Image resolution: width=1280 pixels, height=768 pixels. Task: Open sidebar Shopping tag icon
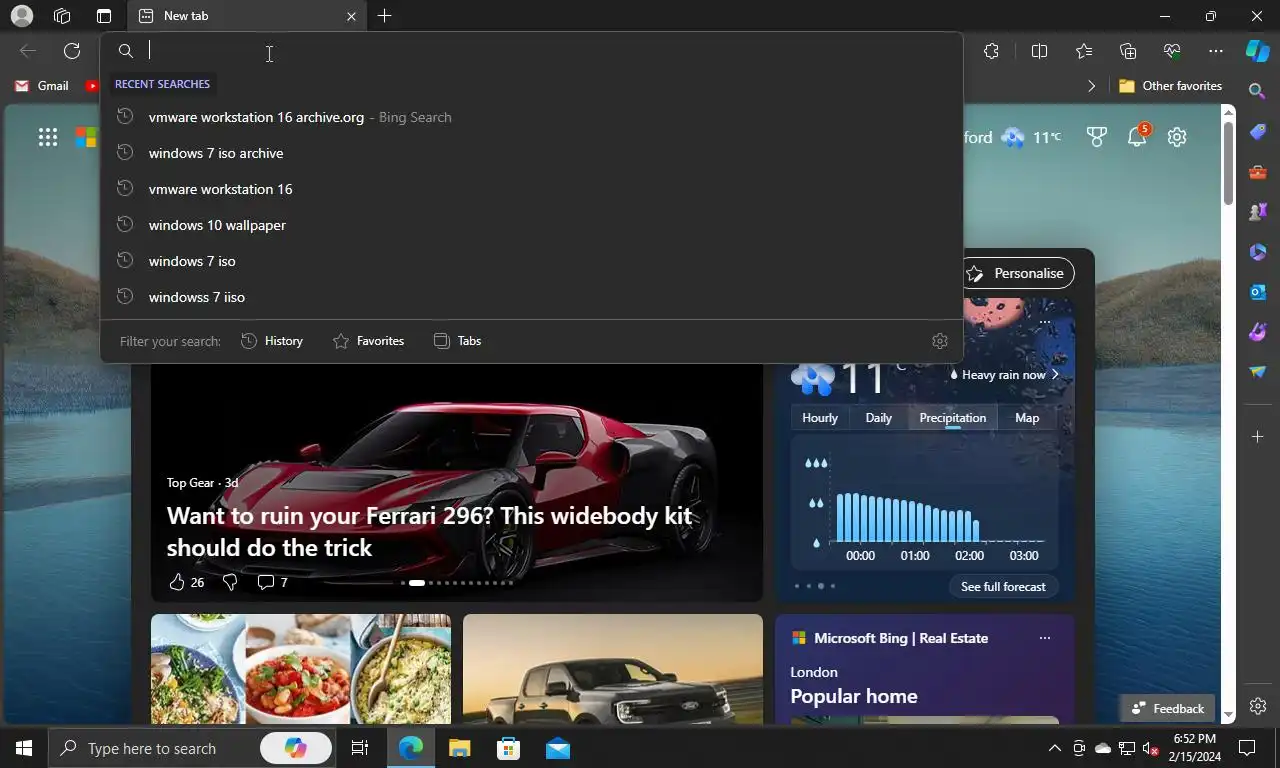(1258, 132)
